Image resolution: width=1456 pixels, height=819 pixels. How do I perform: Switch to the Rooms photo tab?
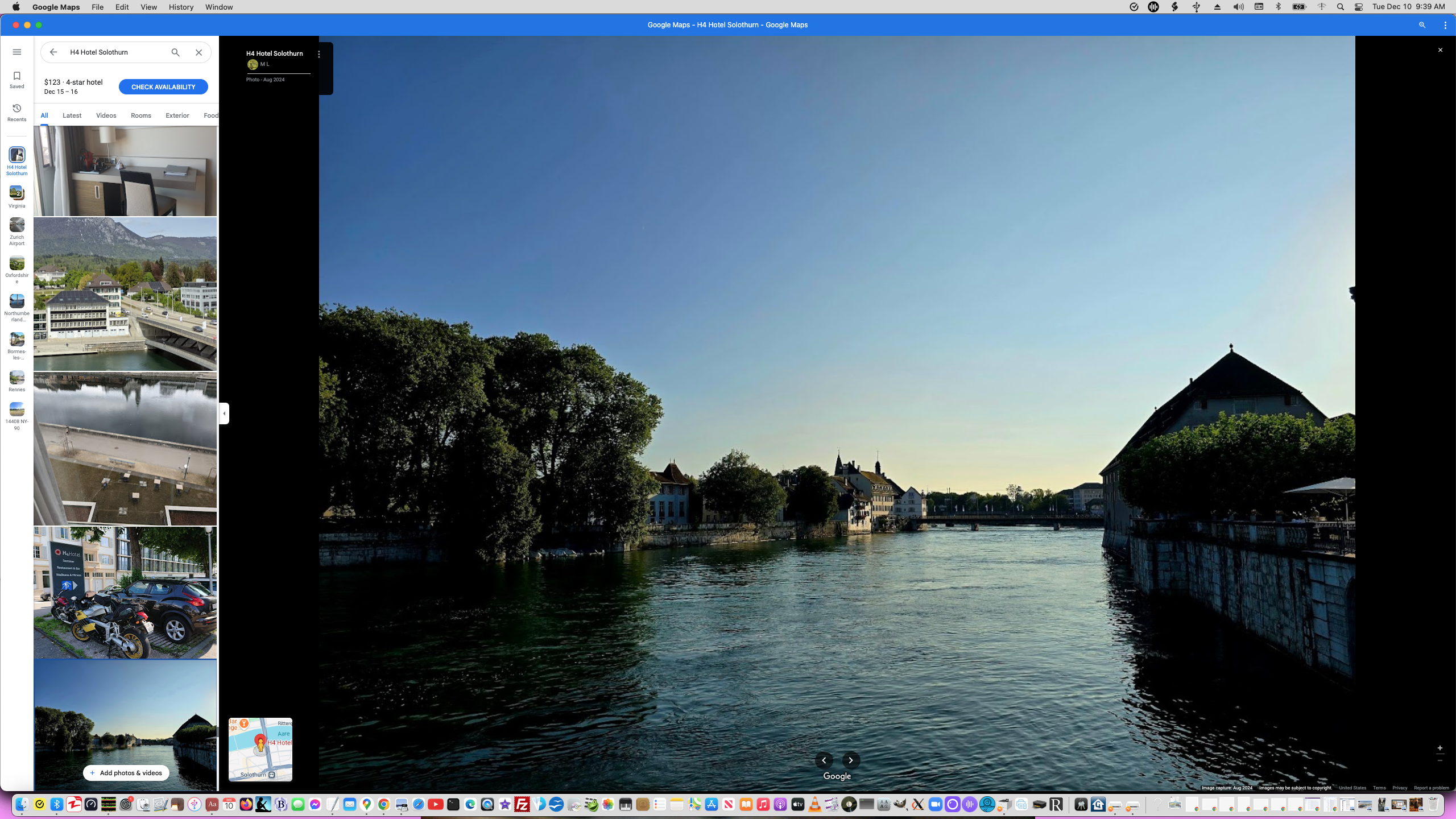tap(140, 115)
